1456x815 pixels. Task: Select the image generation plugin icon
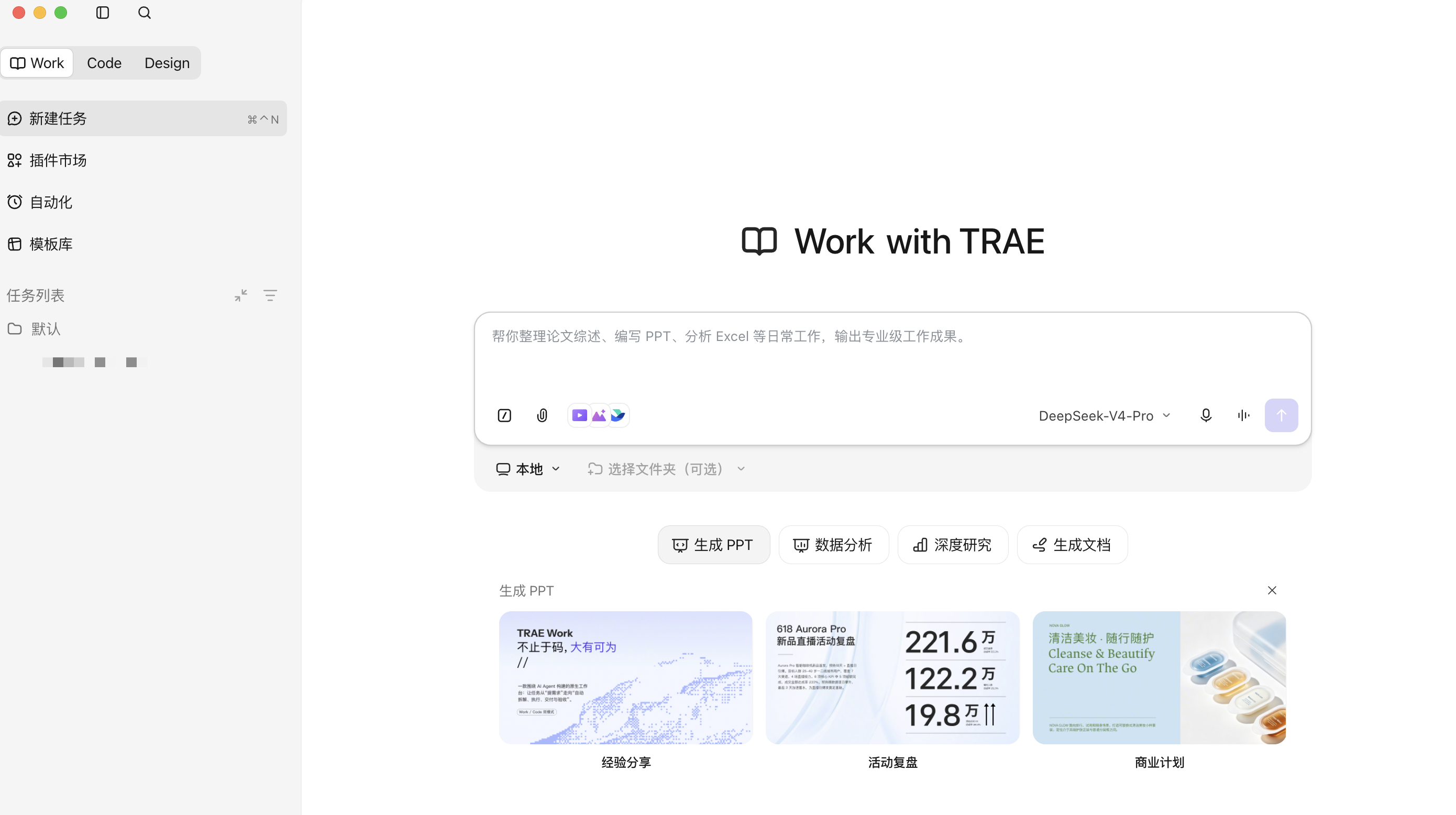(x=599, y=415)
